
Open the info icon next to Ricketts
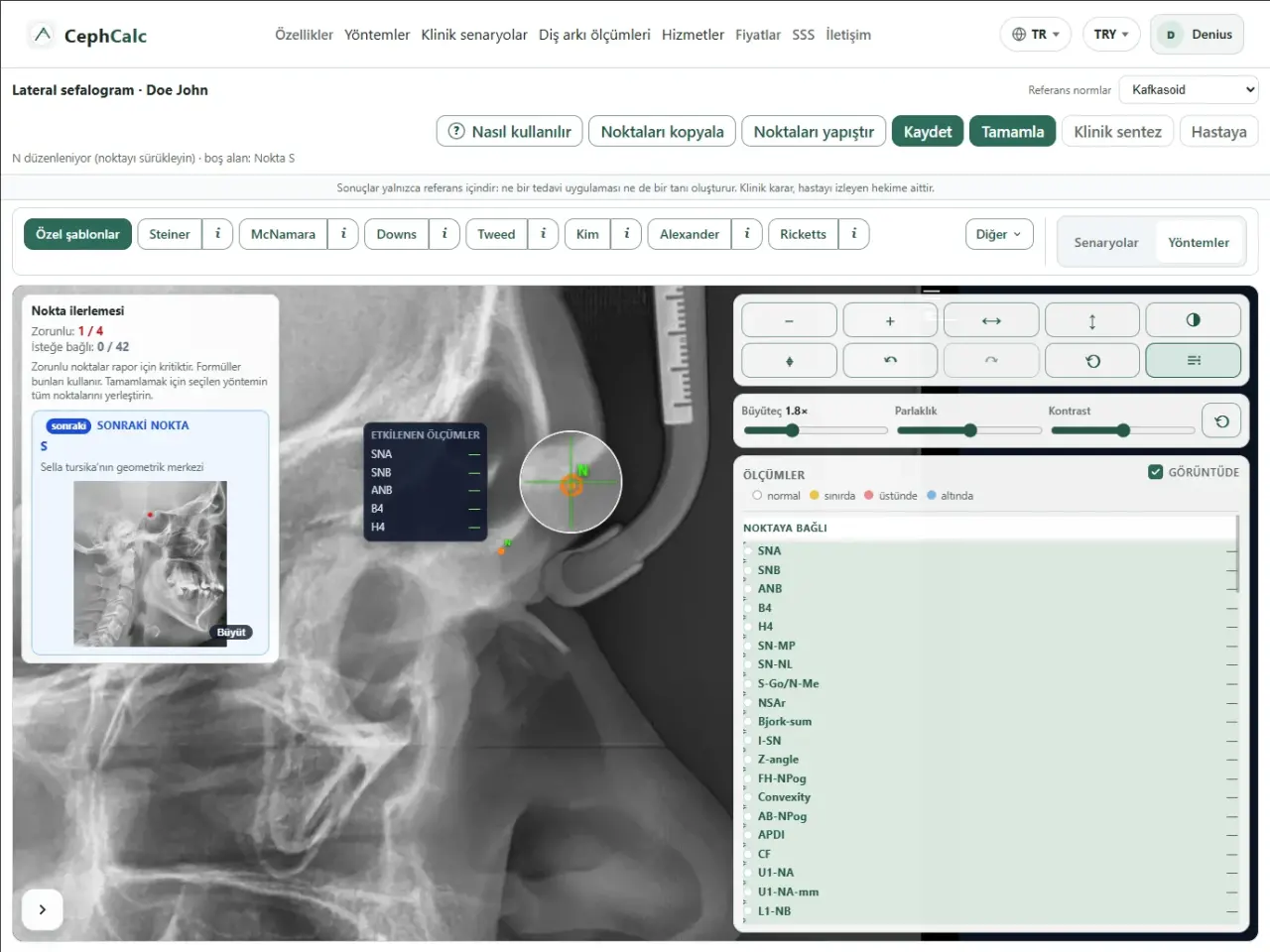853,234
